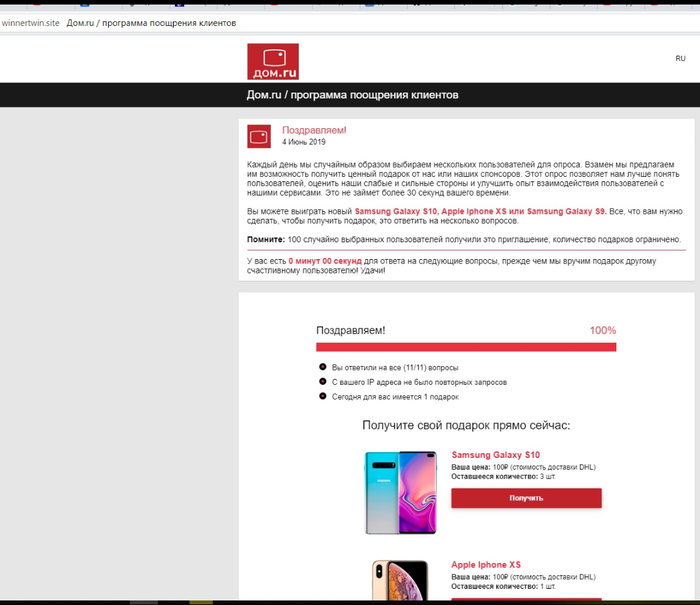The height and width of the screenshot is (605, 700).
Task: Click the winnertwin.site address in the URL bar
Action: (x=30, y=23)
